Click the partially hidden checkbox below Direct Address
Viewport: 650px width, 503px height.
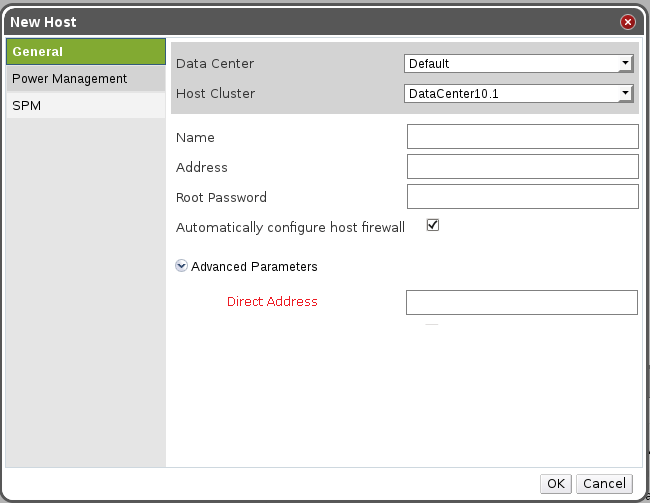pyautogui.click(x=431, y=325)
